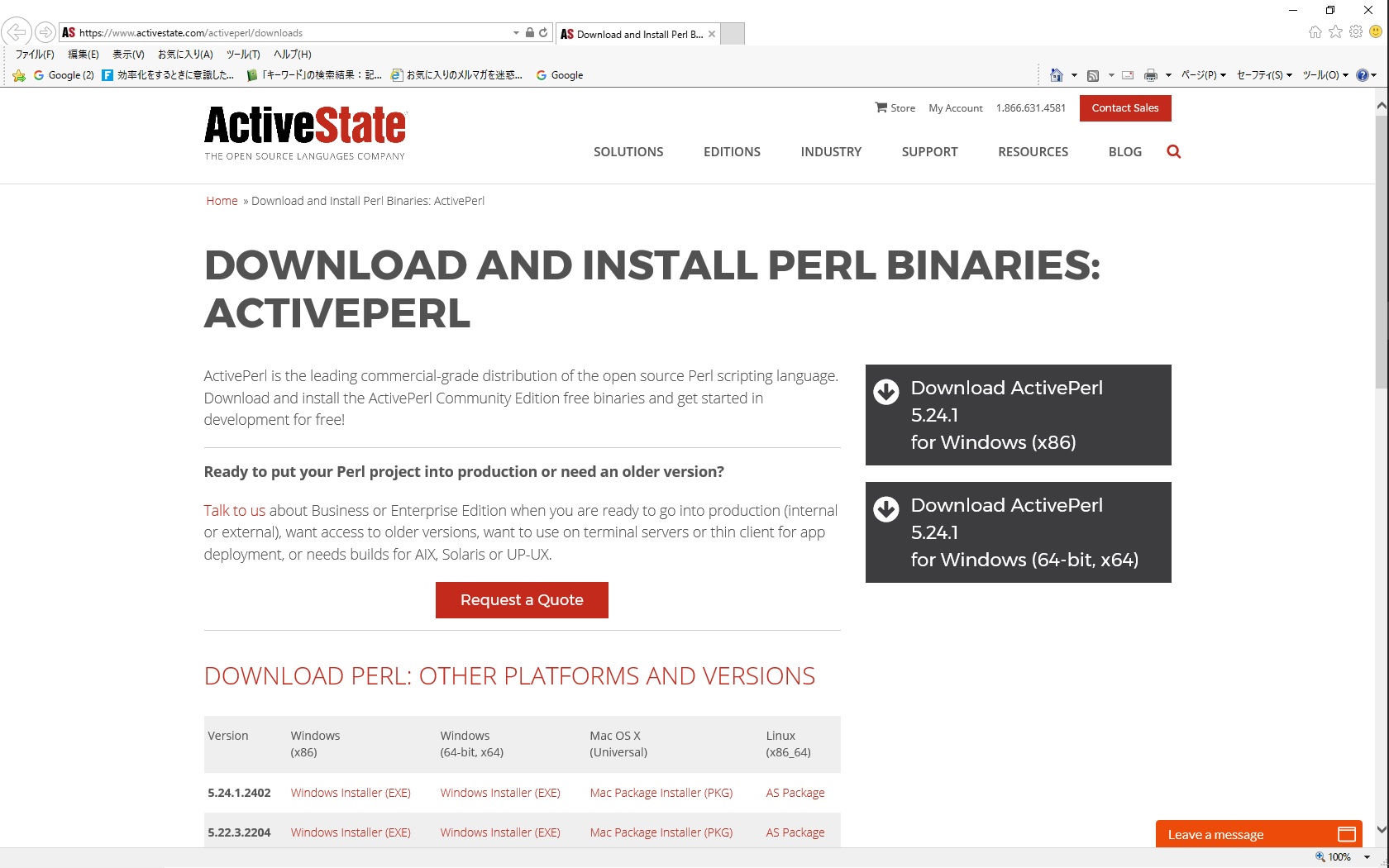Open the INDUSTRY navigation item

pos(831,152)
